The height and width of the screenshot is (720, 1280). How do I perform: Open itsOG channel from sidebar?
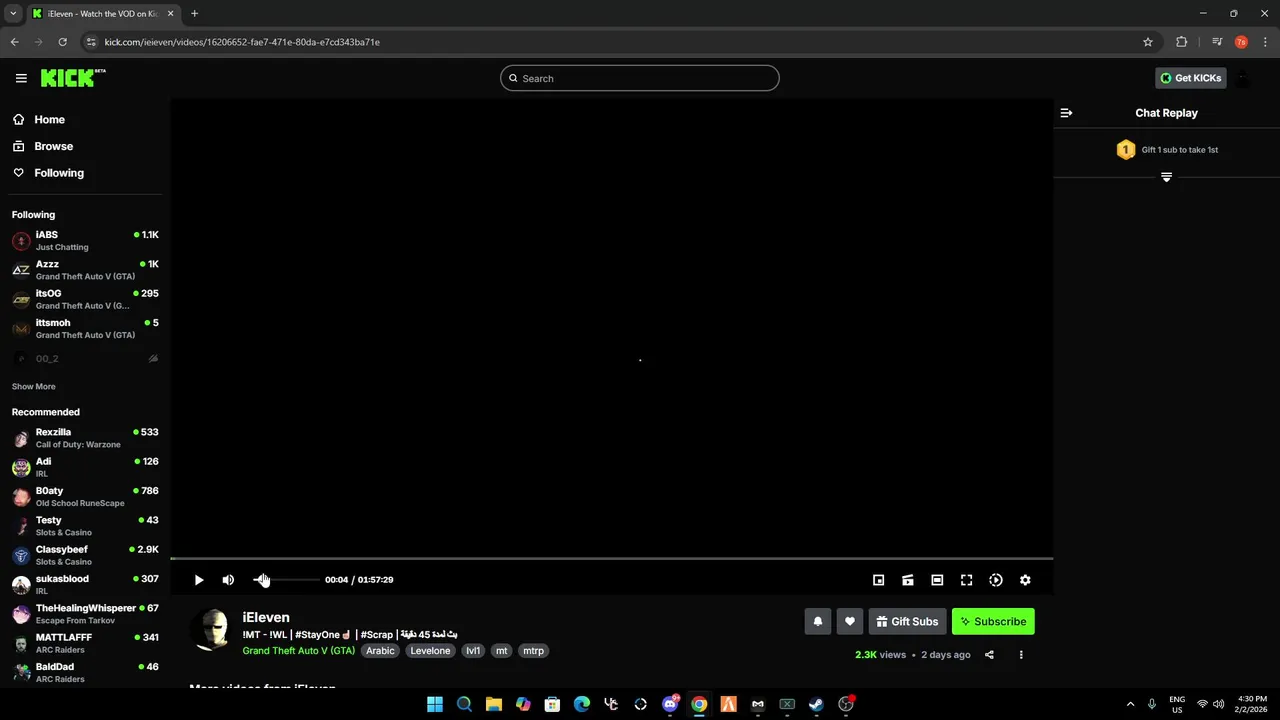[x=85, y=299]
